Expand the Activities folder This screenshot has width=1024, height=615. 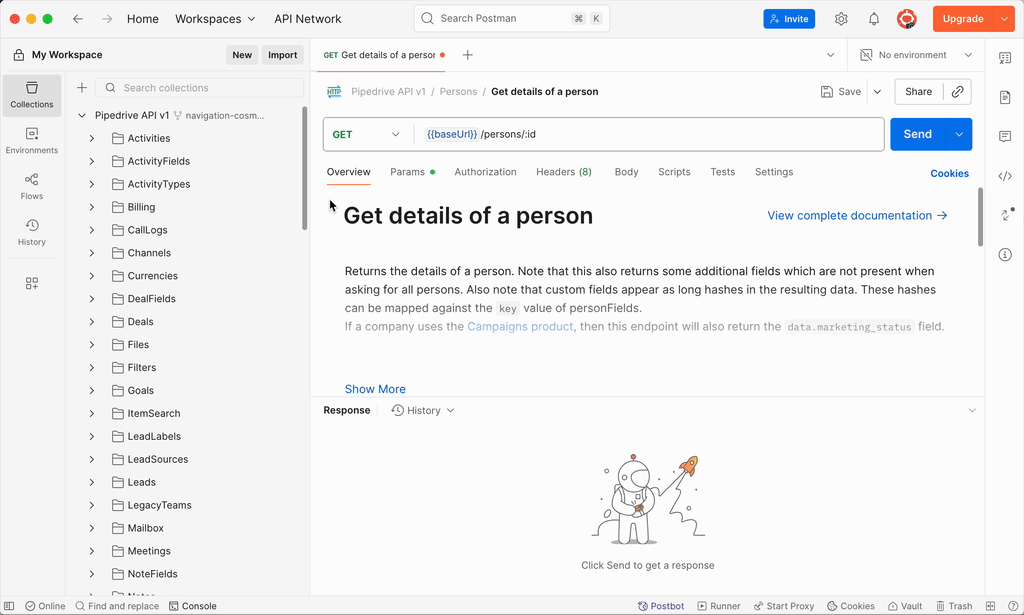coord(92,138)
